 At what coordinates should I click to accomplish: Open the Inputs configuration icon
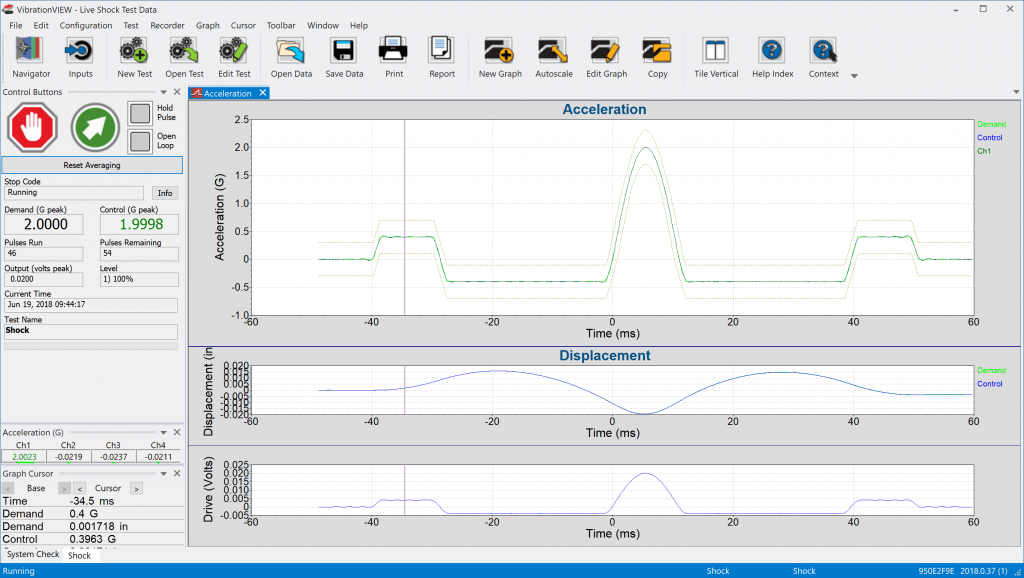coord(79,50)
